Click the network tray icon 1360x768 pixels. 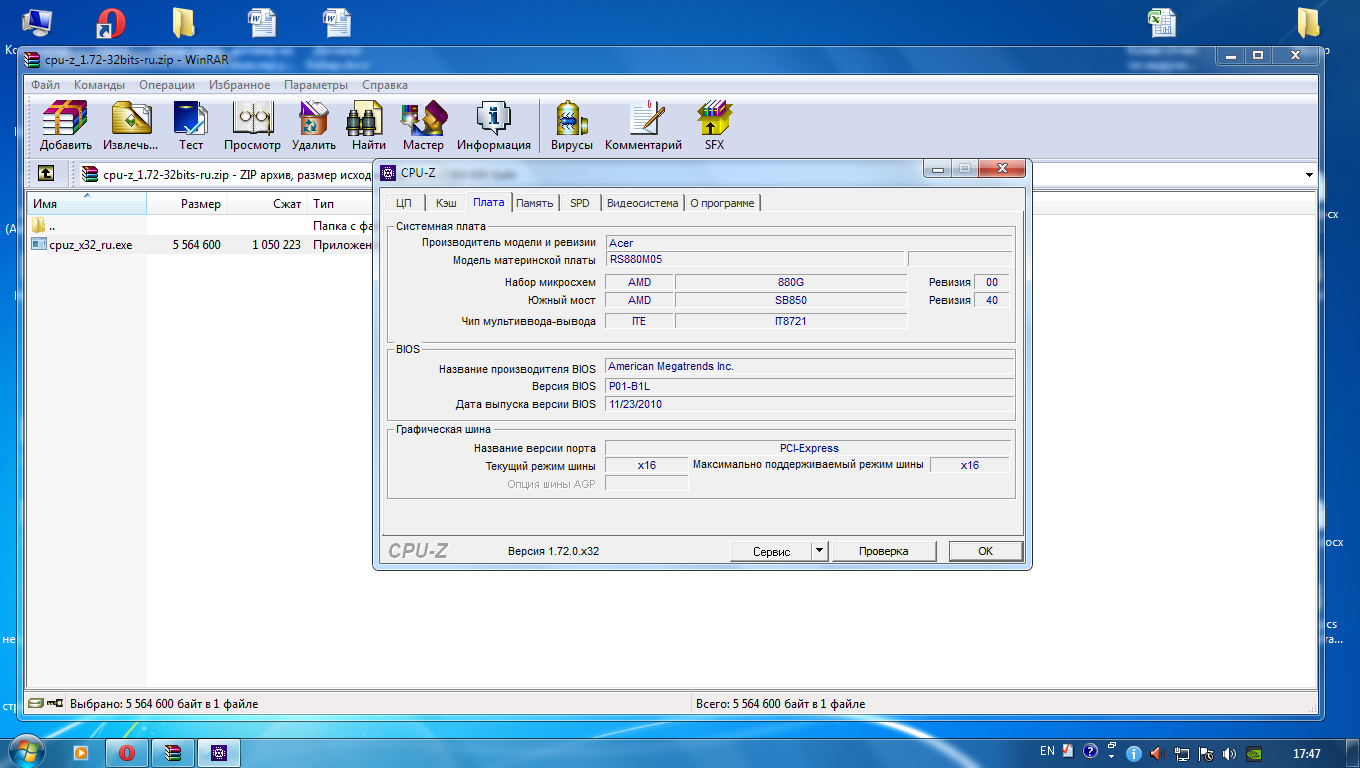click(x=1182, y=753)
